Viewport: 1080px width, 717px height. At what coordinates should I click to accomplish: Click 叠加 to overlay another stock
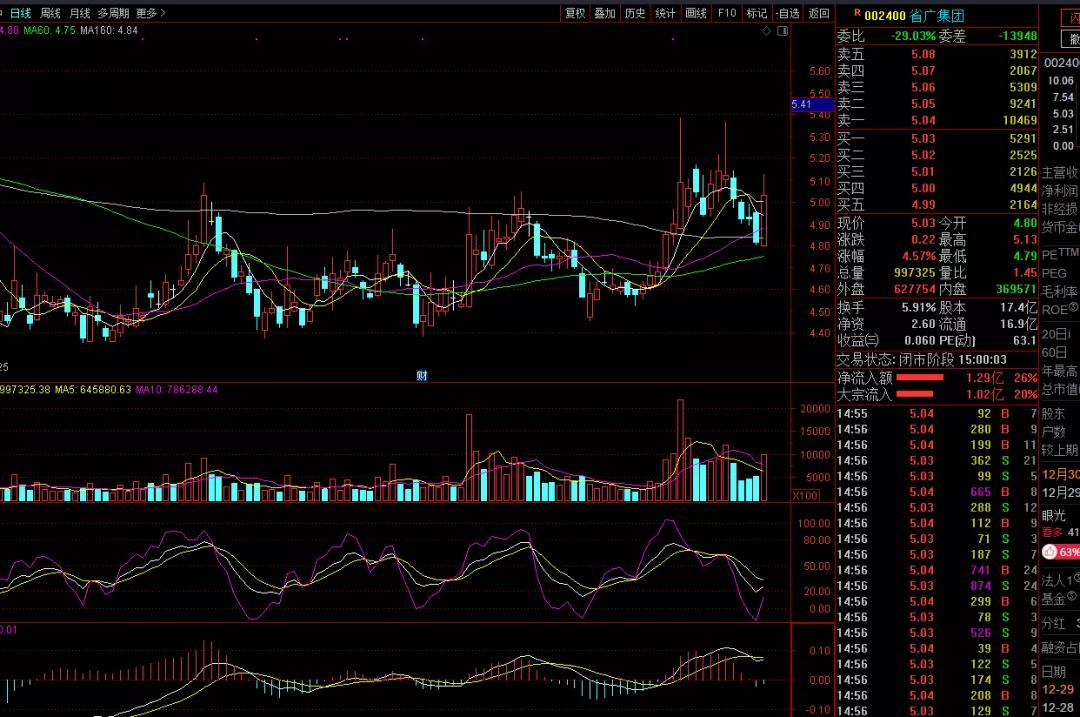[605, 13]
